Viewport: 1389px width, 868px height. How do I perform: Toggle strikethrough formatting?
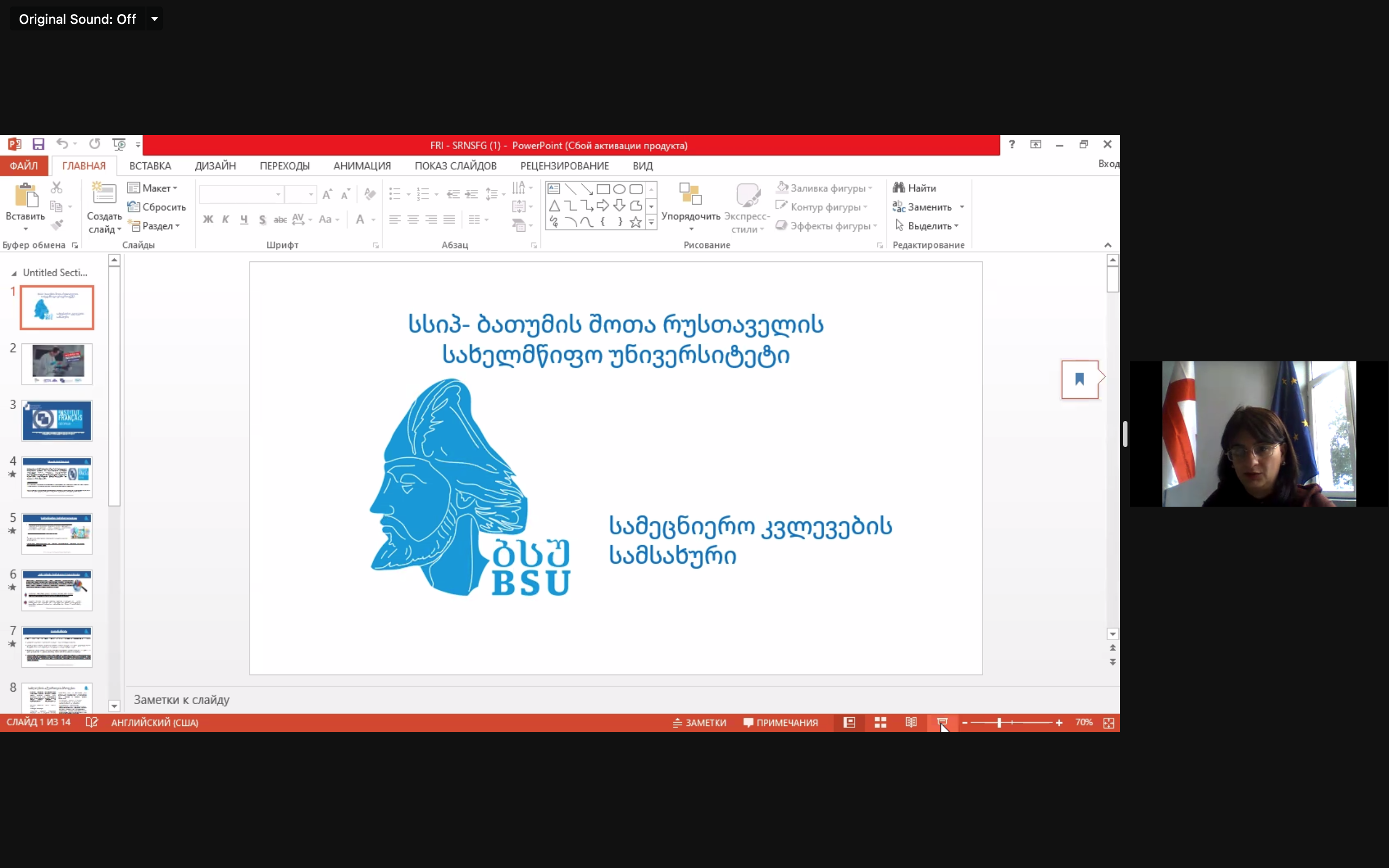pyautogui.click(x=281, y=219)
